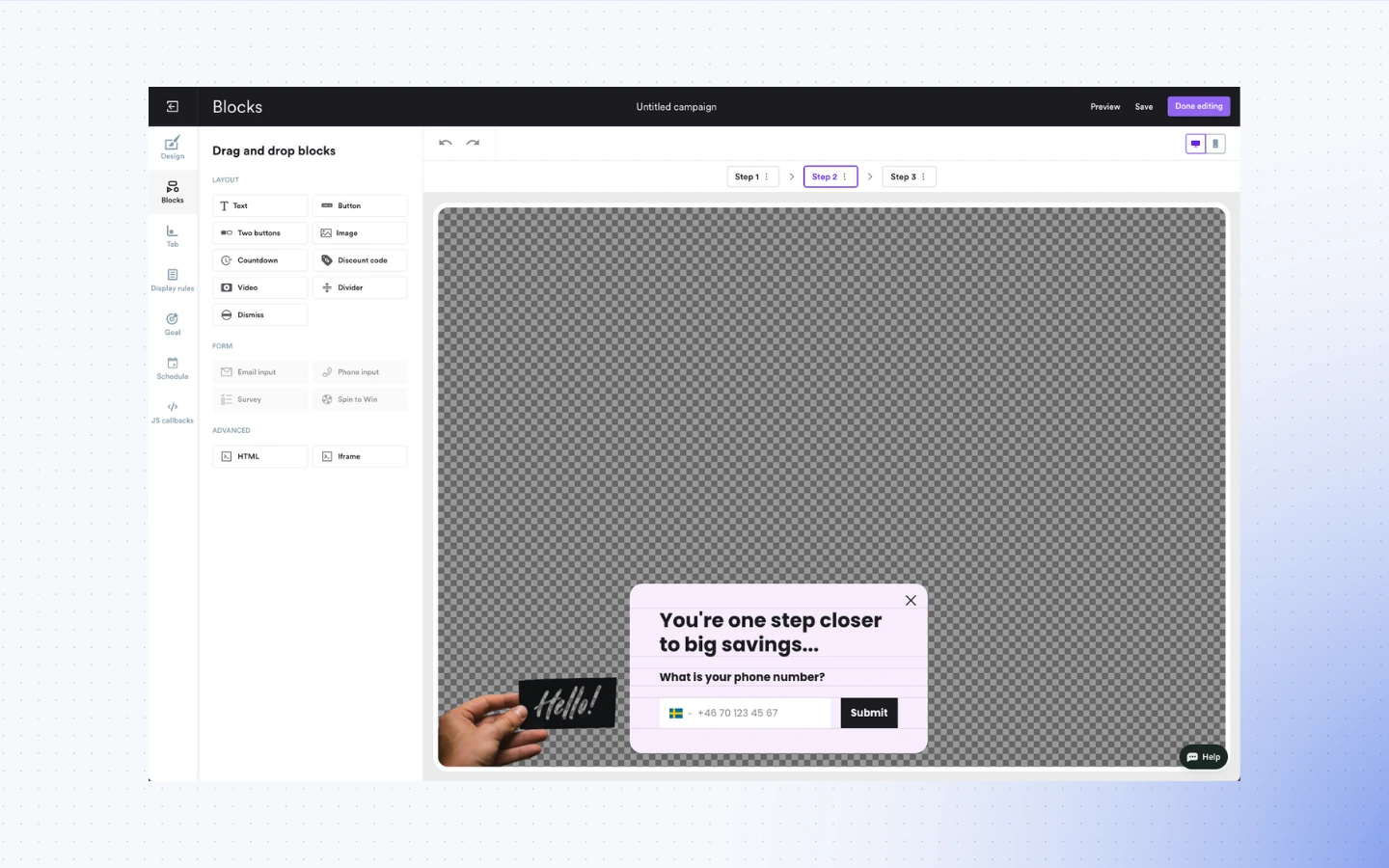This screenshot has width=1389, height=868.
Task: Open the Tab sidebar panel
Action: [x=173, y=236]
